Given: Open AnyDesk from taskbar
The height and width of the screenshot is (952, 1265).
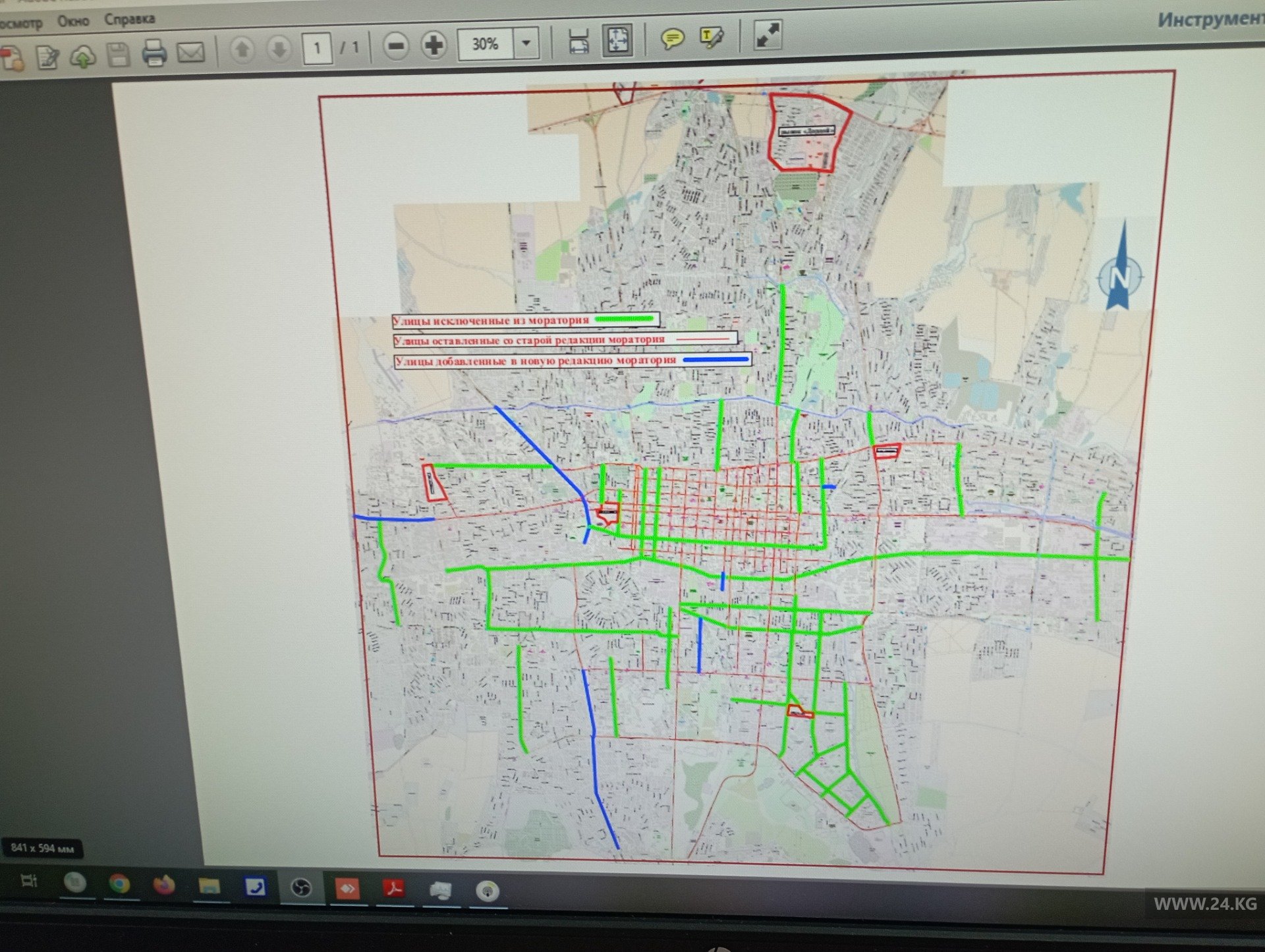Looking at the screenshot, I should [347, 889].
